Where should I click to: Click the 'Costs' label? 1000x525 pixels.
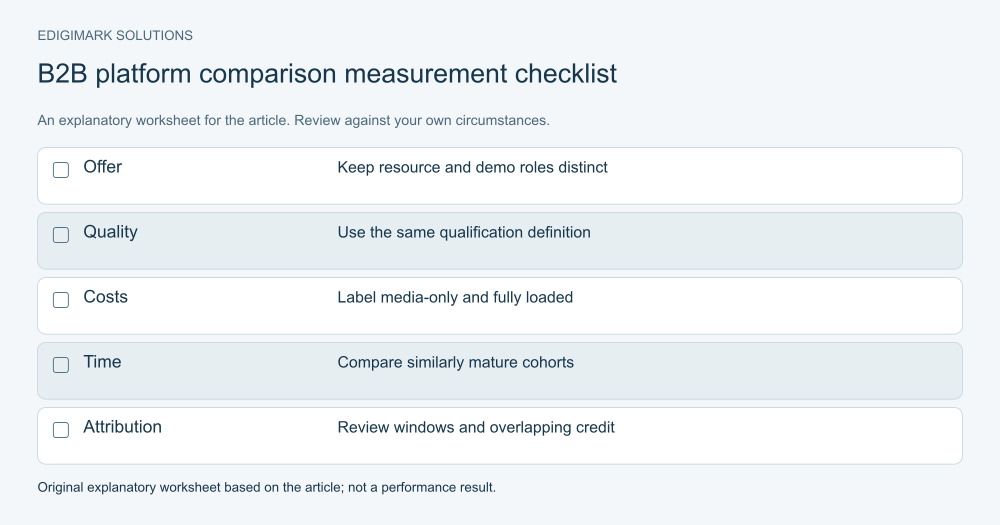pos(105,297)
